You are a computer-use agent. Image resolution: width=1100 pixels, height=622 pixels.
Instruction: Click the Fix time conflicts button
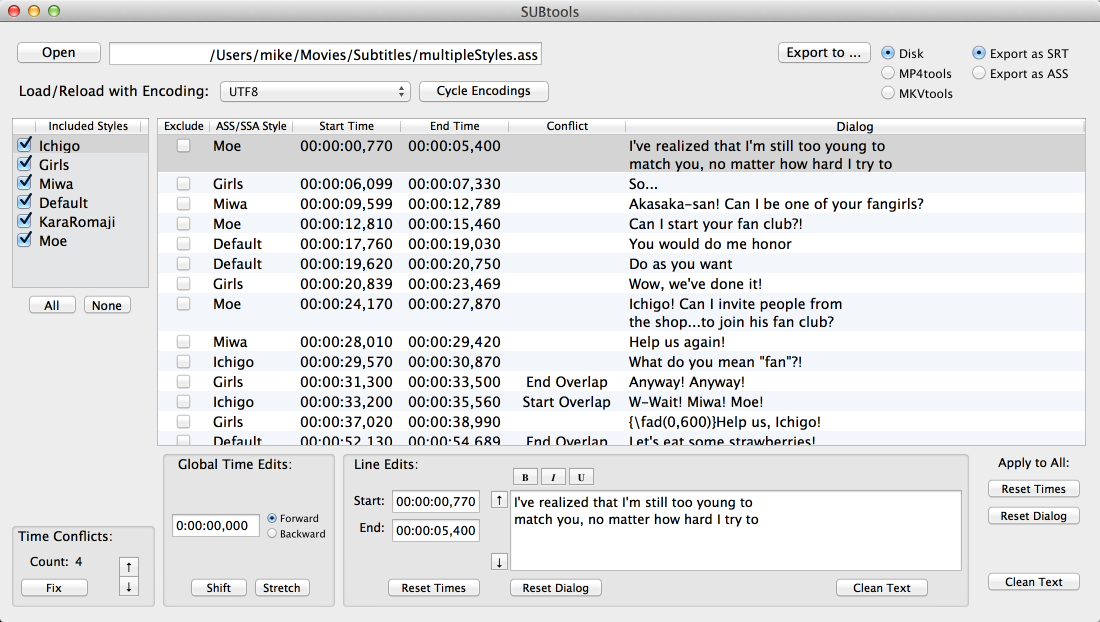tap(54, 588)
